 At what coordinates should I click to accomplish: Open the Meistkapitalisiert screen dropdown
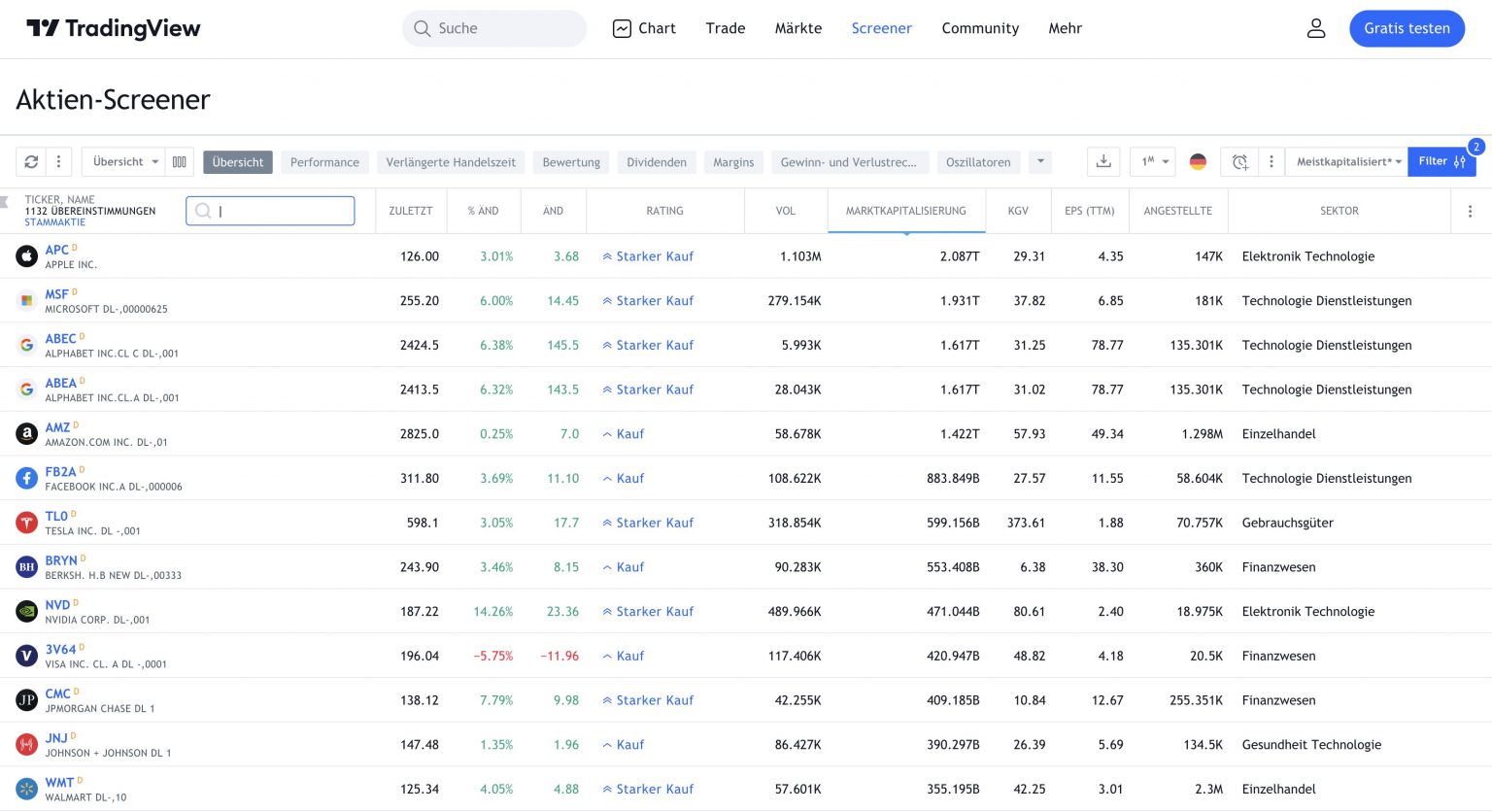(1348, 162)
